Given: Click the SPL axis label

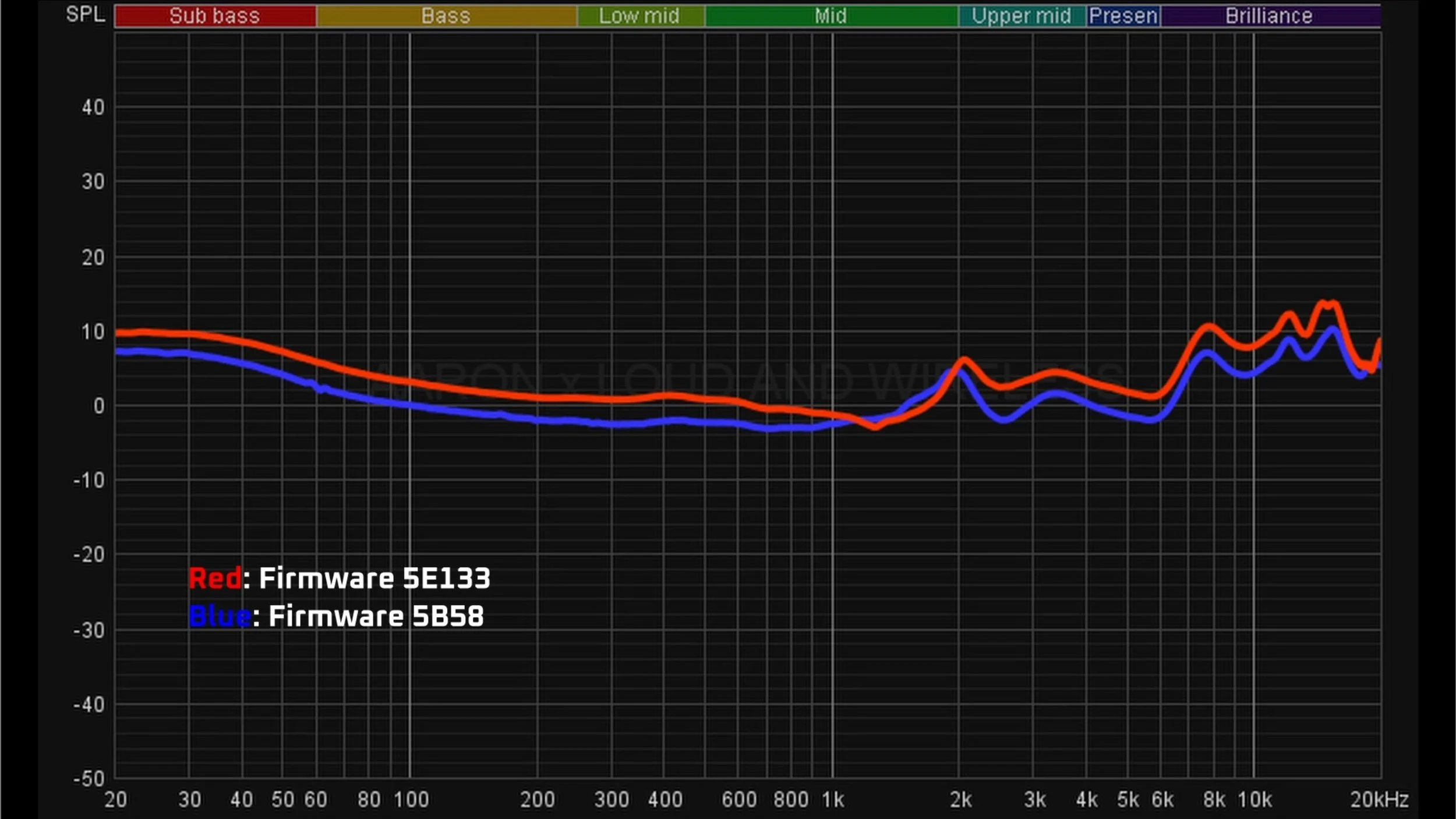Looking at the screenshot, I should pyautogui.click(x=85, y=14).
